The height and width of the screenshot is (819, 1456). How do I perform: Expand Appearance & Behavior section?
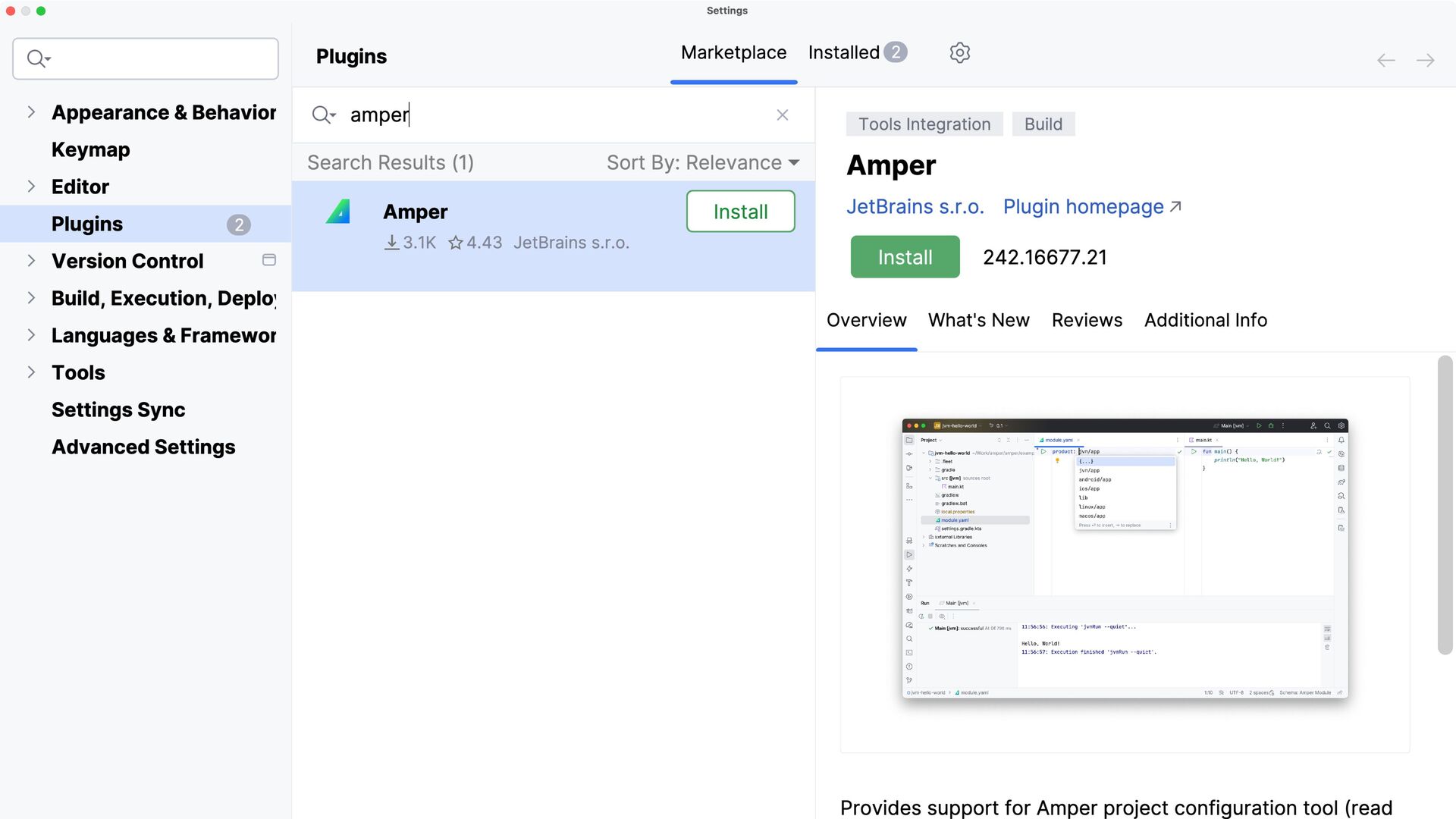pos(31,112)
